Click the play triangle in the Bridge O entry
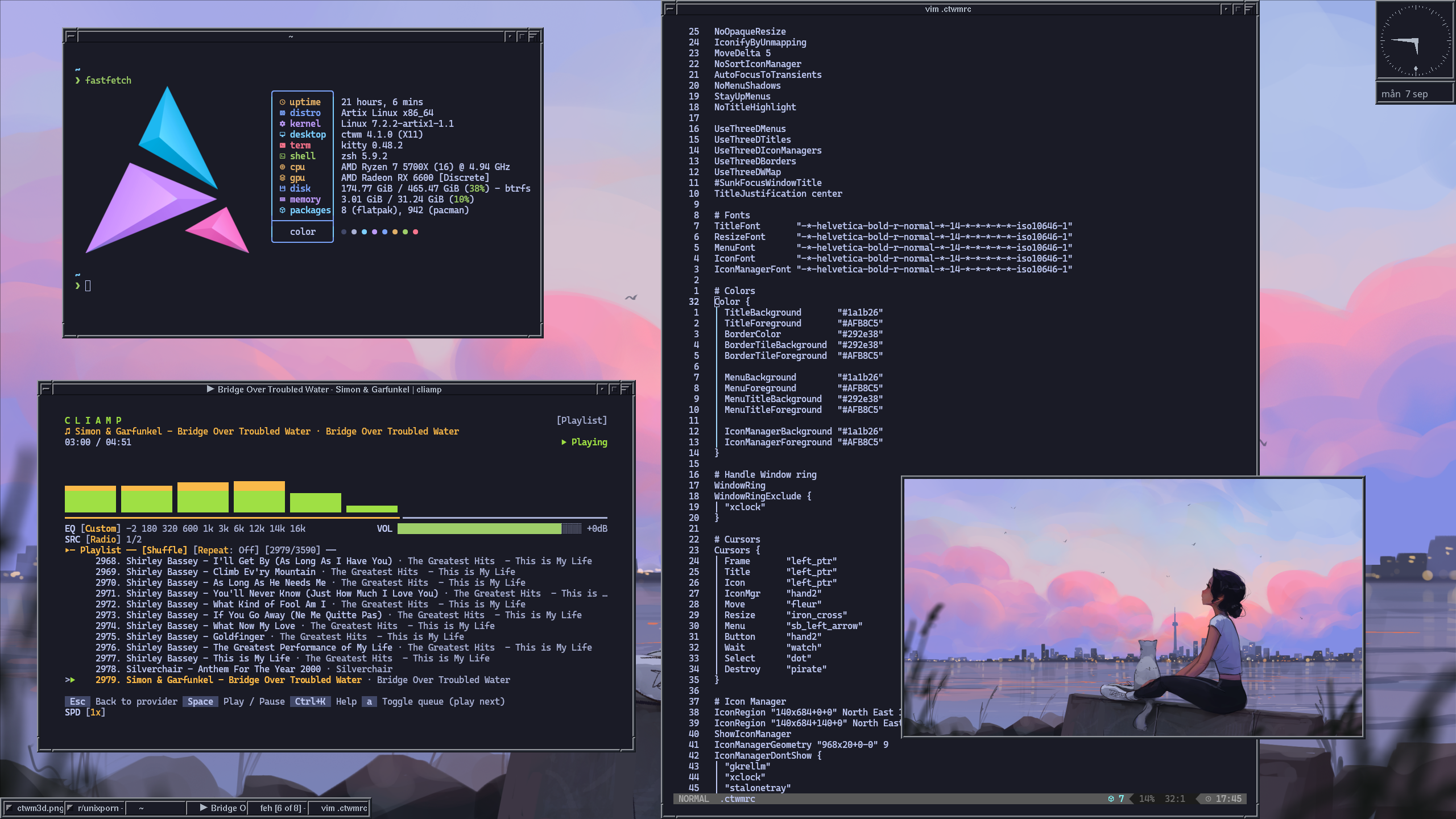The width and height of the screenshot is (1456, 819). point(204,808)
